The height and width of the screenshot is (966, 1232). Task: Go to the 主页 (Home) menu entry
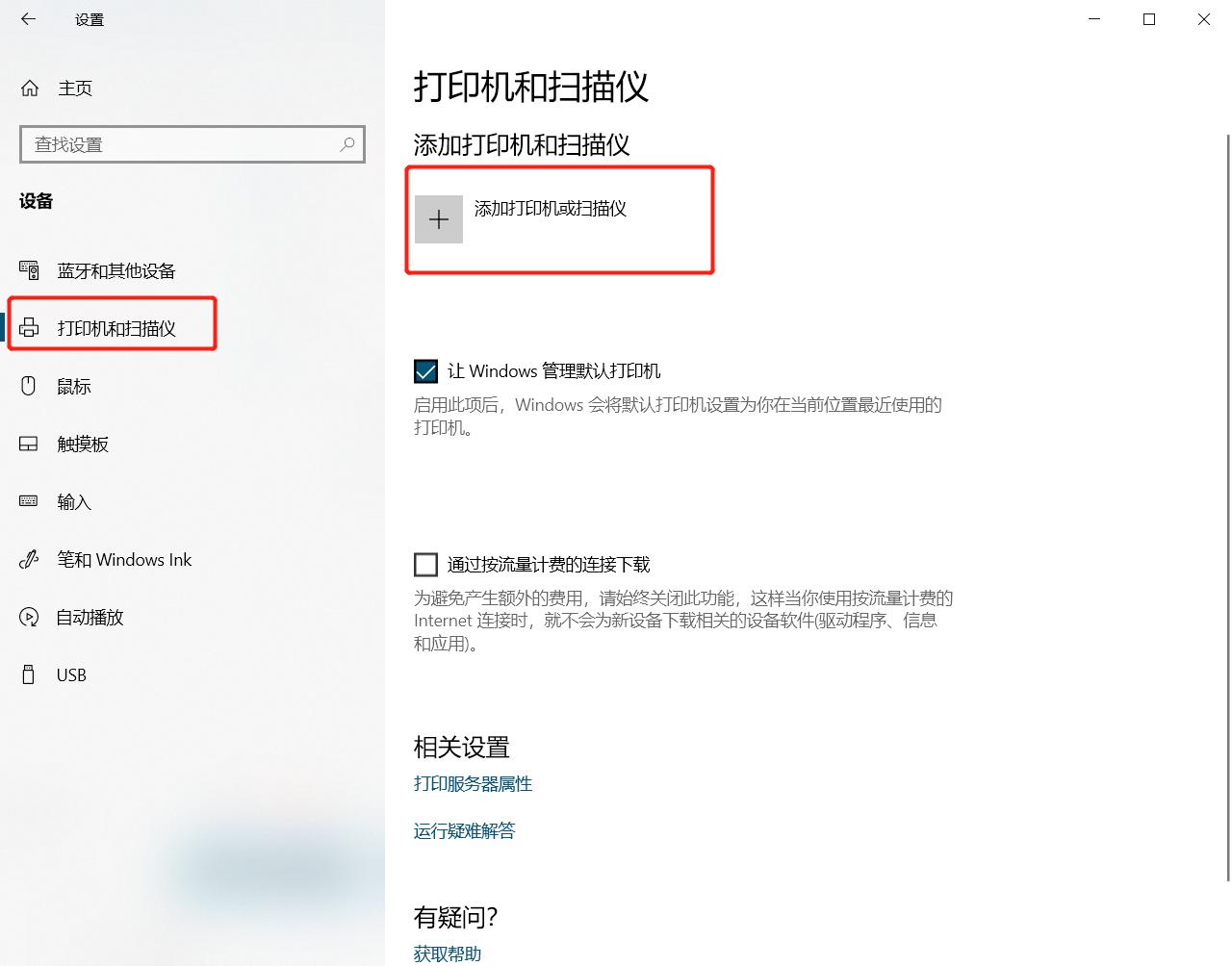click(75, 88)
